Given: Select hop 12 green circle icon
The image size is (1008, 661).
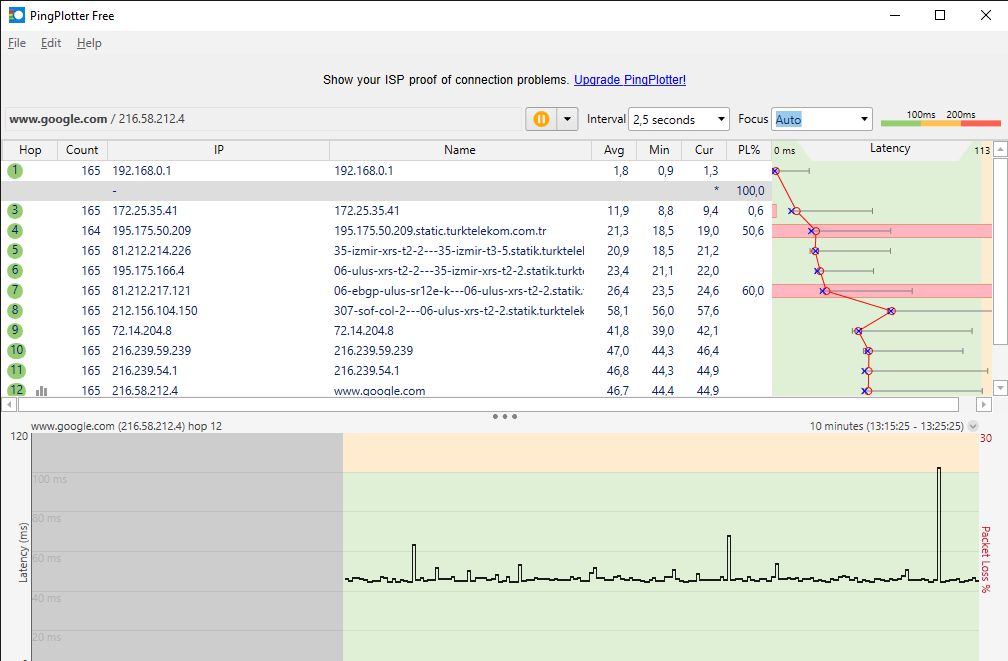Looking at the screenshot, I should click(x=16, y=390).
